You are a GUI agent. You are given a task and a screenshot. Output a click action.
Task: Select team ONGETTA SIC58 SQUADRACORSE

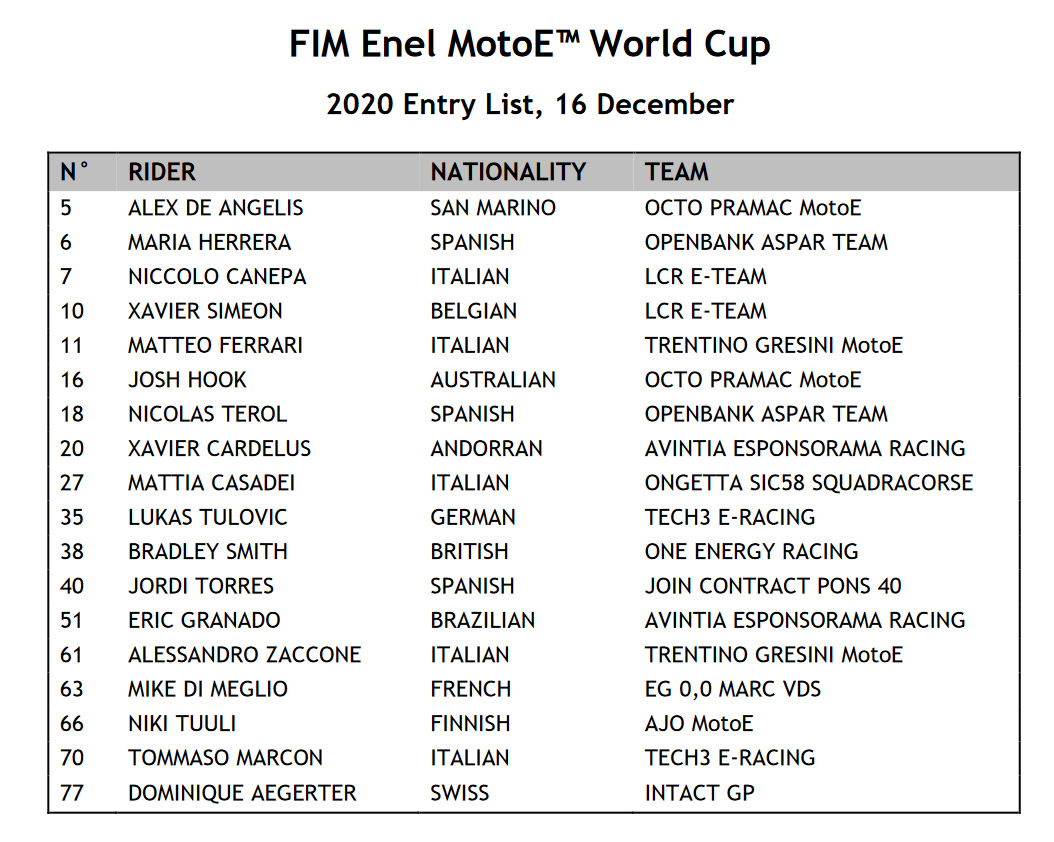coord(809,482)
